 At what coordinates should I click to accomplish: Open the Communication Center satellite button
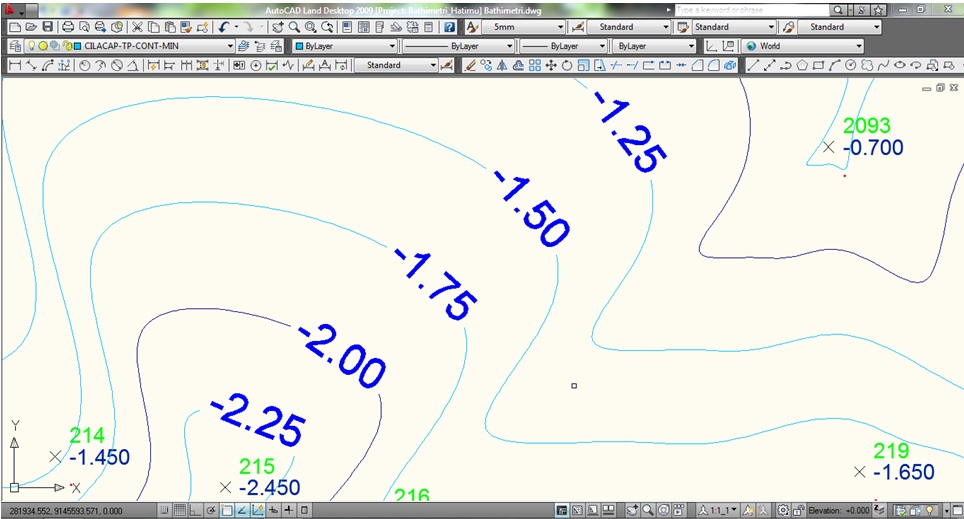coord(862,10)
